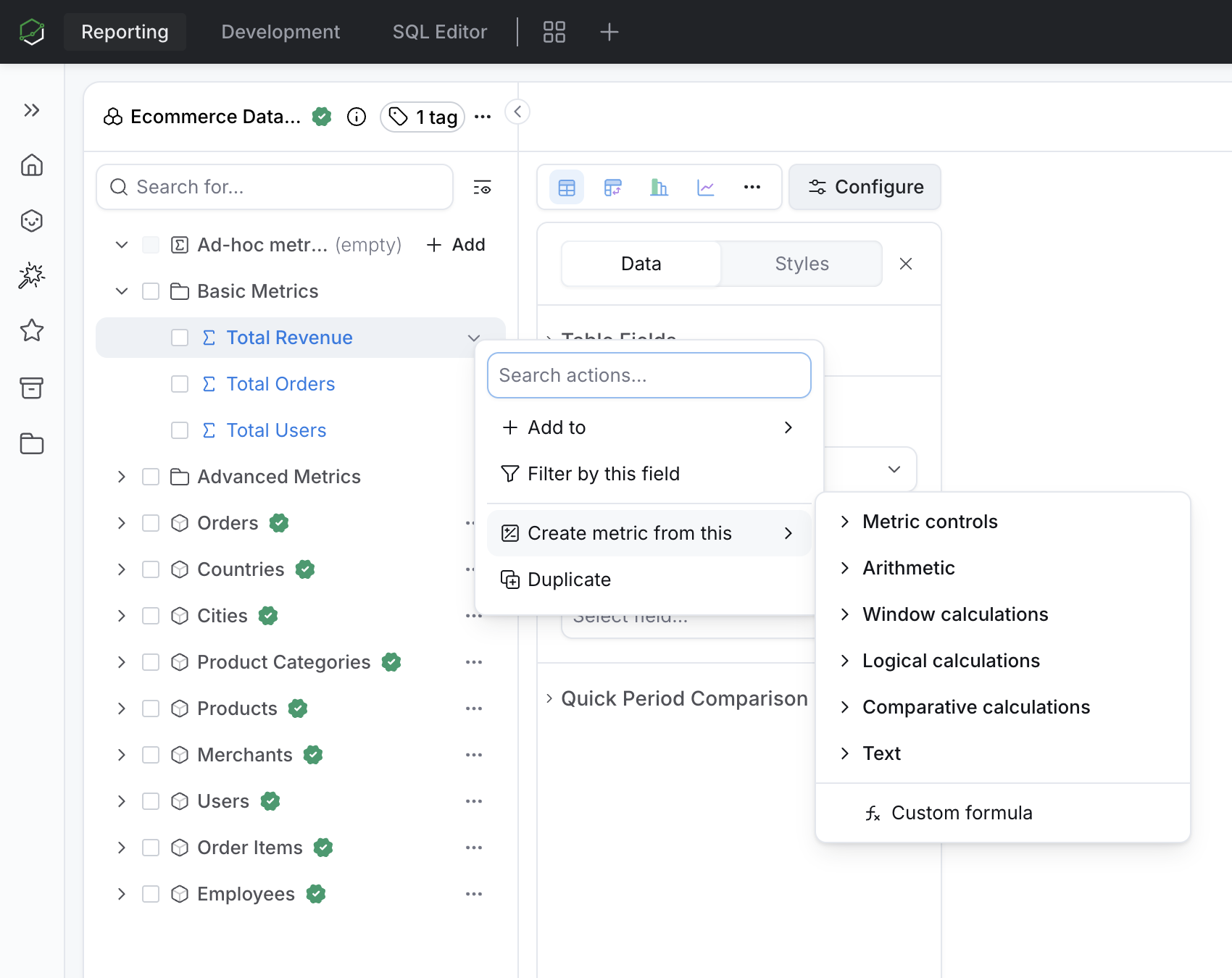Open the folder icon in sidebar
This screenshot has width=1232, height=978.
point(32,443)
